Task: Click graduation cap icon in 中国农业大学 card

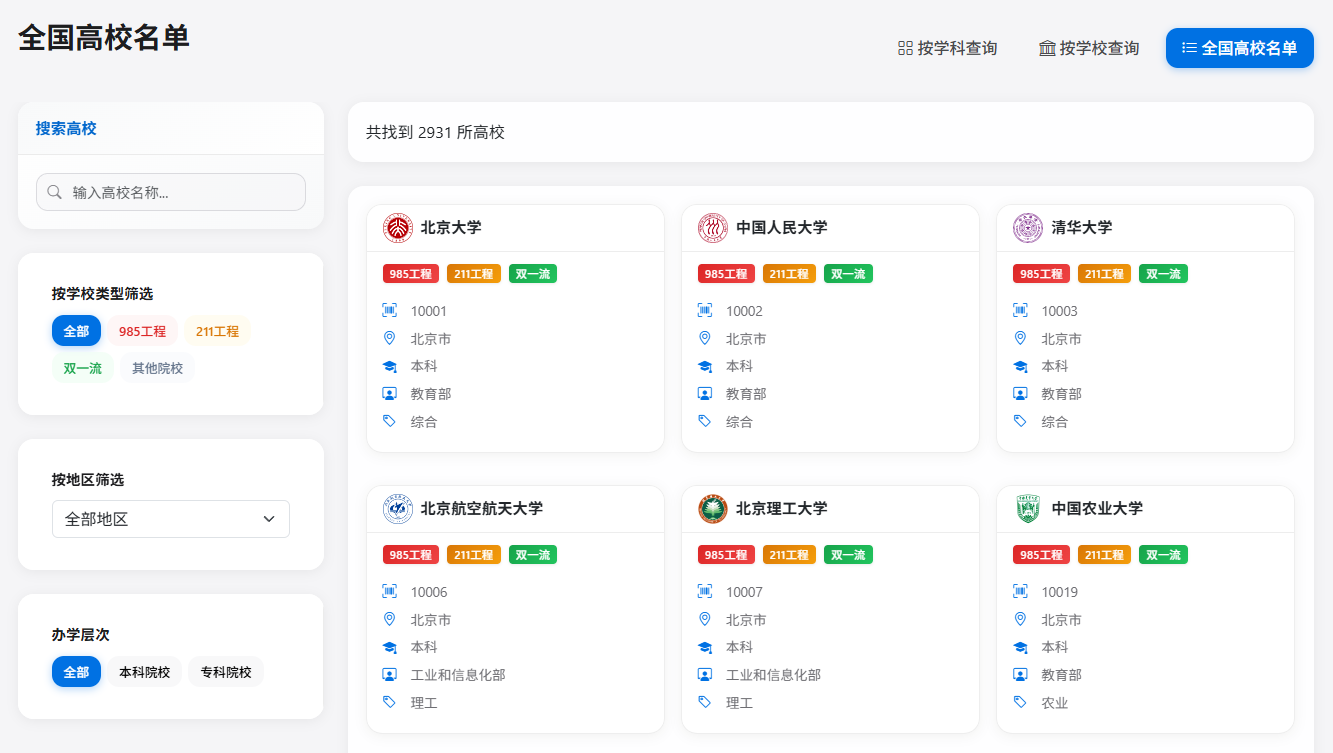Action: [x=1020, y=647]
